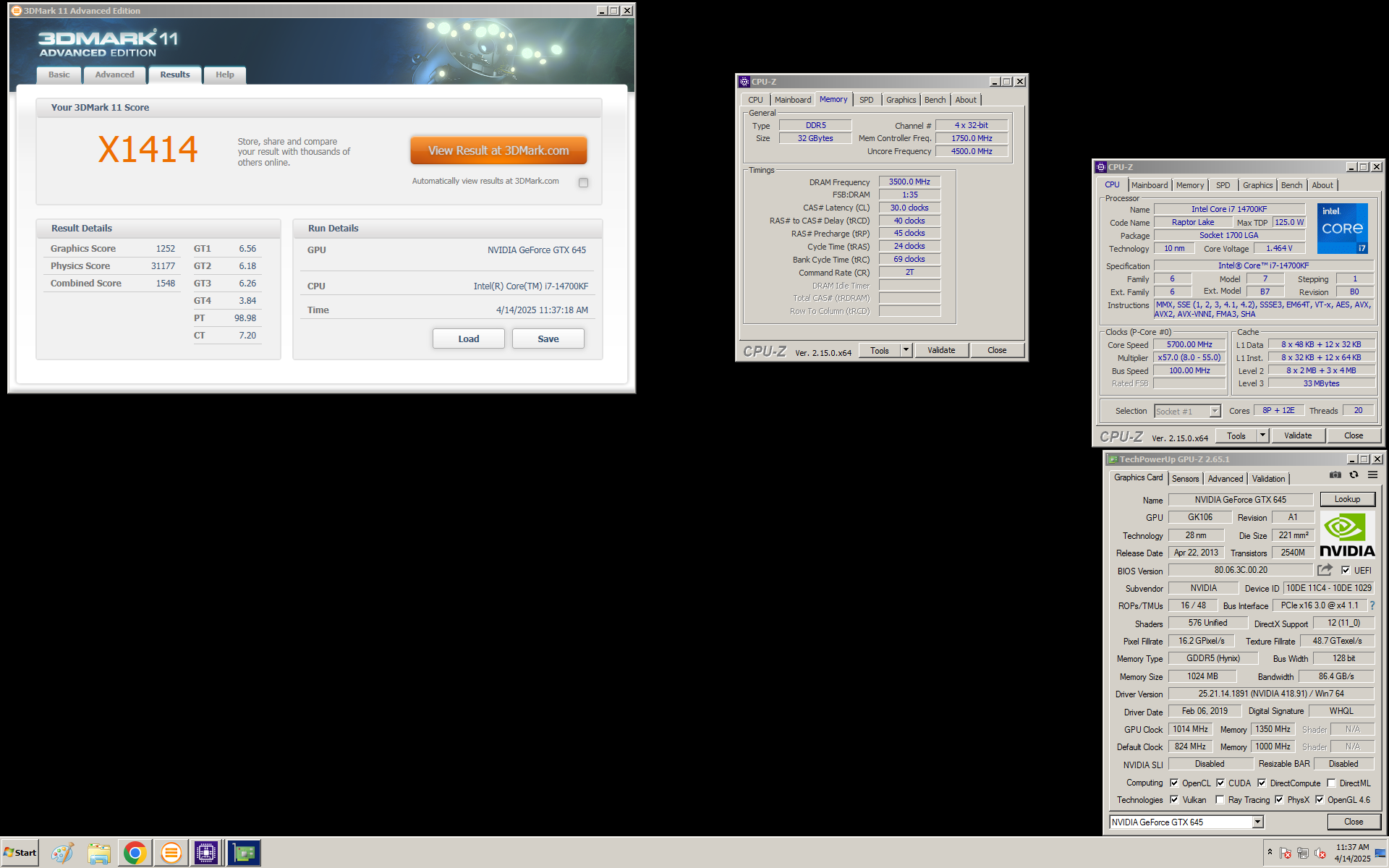The width and height of the screenshot is (1389, 868).
Task: Toggle the Ray Tracing checkbox
Action: click(1220, 799)
